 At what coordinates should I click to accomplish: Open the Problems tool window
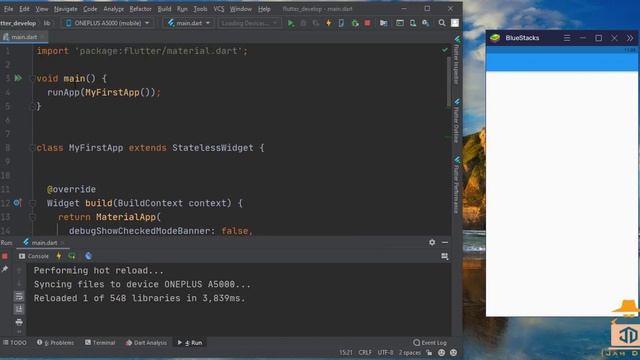(x=56, y=343)
